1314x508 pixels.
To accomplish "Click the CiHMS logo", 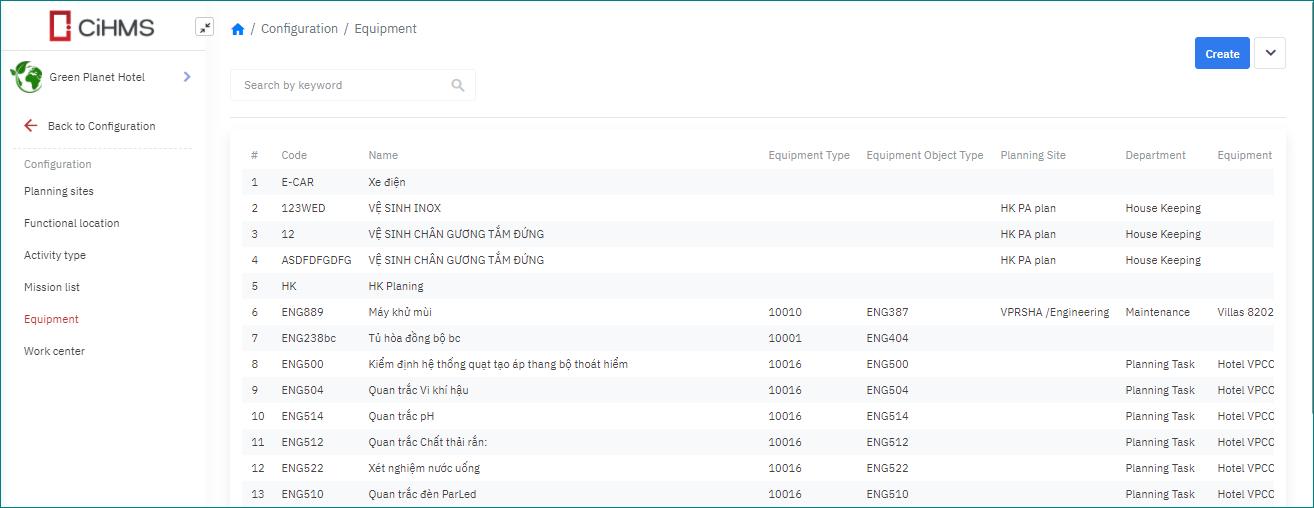I will (x=102, y=26).
